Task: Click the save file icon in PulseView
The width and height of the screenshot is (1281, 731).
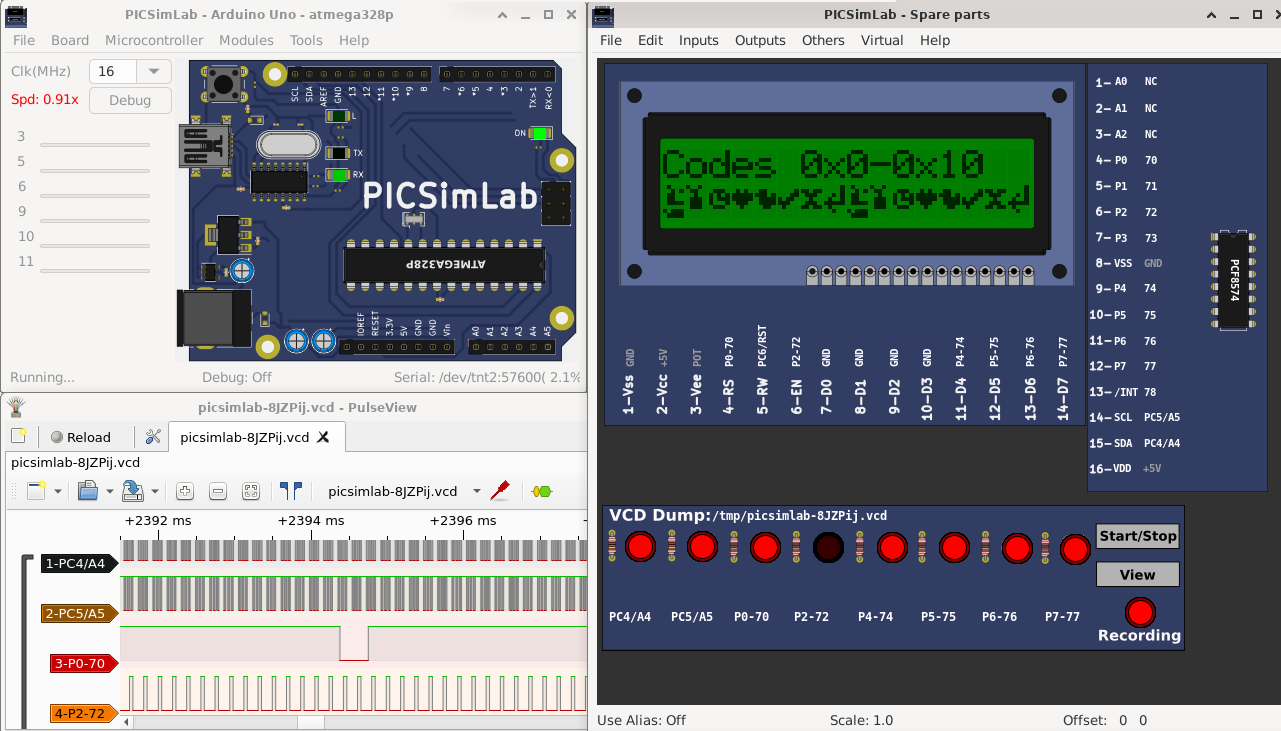Action: [x=132, y=491]
